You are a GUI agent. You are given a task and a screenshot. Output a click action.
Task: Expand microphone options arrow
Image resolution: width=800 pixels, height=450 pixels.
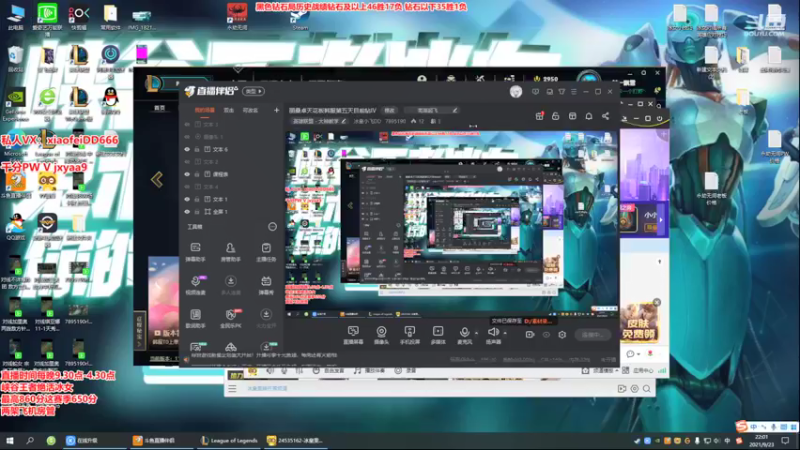tap(476, 333)
